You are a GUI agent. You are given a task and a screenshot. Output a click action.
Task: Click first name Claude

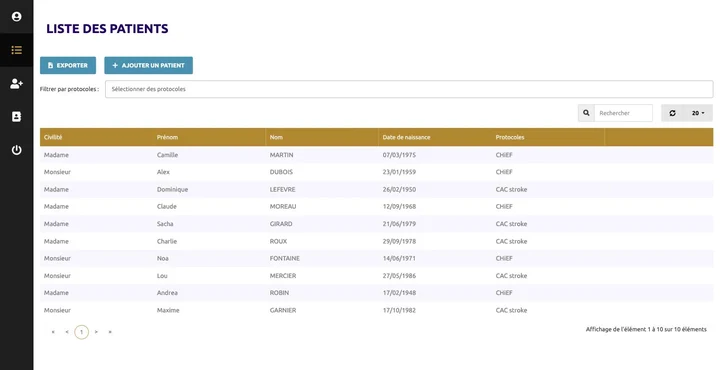coord(167,207)
